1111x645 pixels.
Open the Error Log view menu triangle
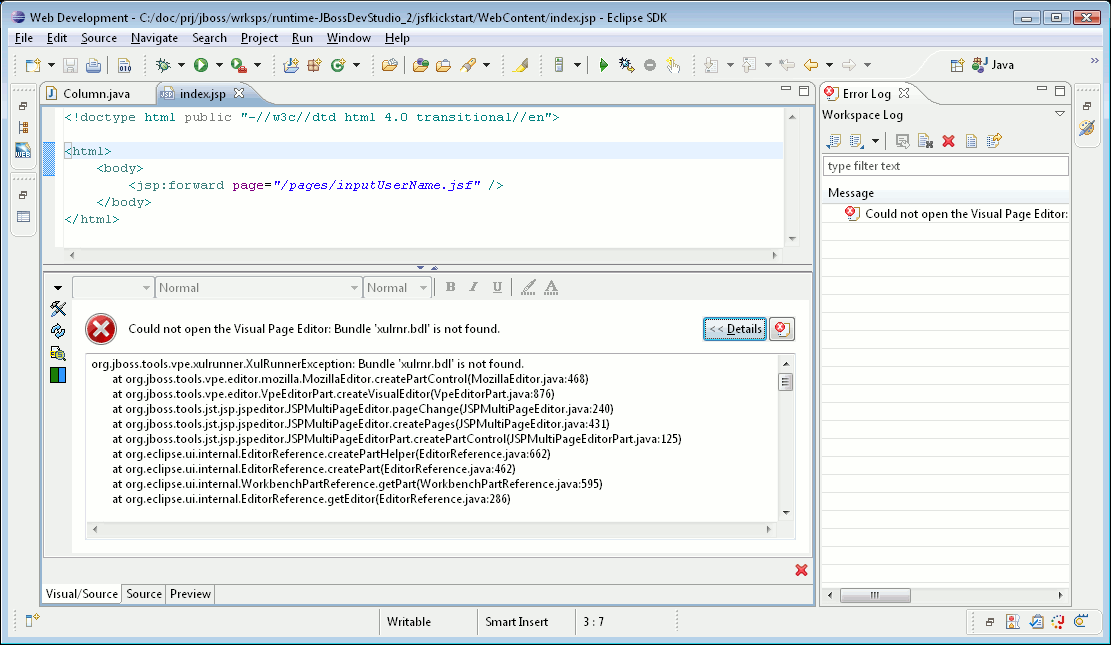point(1060,114)
